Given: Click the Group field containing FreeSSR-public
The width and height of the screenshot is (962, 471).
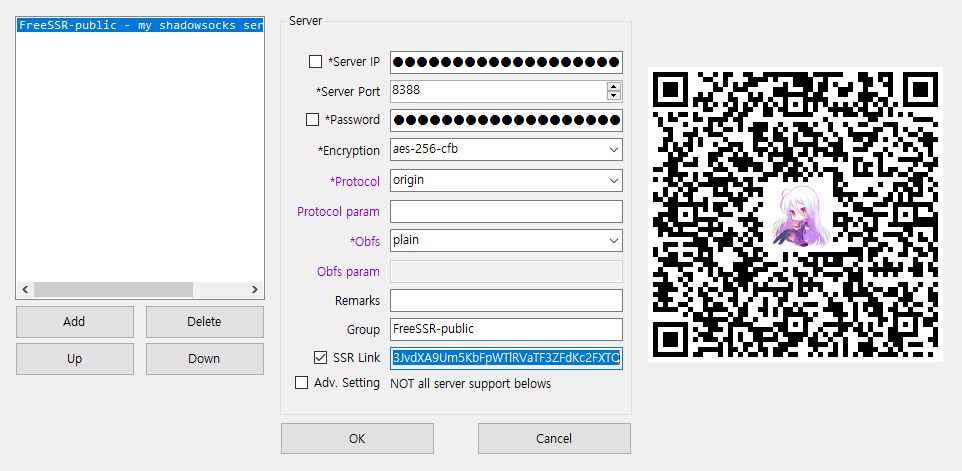Looking at the screenshot, I should click(506, 329).
